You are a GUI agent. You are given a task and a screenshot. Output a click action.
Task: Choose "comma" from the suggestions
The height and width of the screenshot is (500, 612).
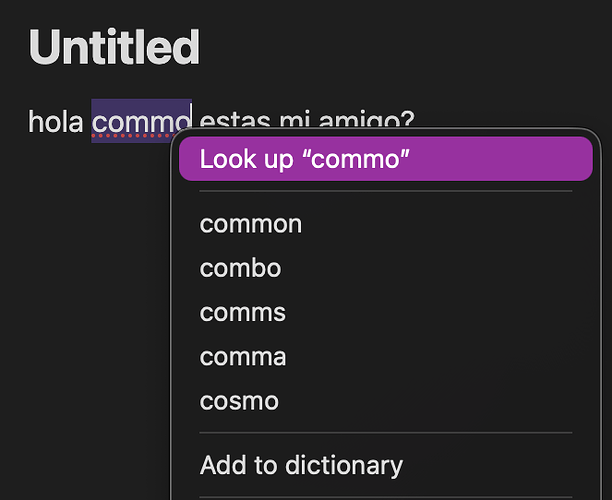coord(243,356)
